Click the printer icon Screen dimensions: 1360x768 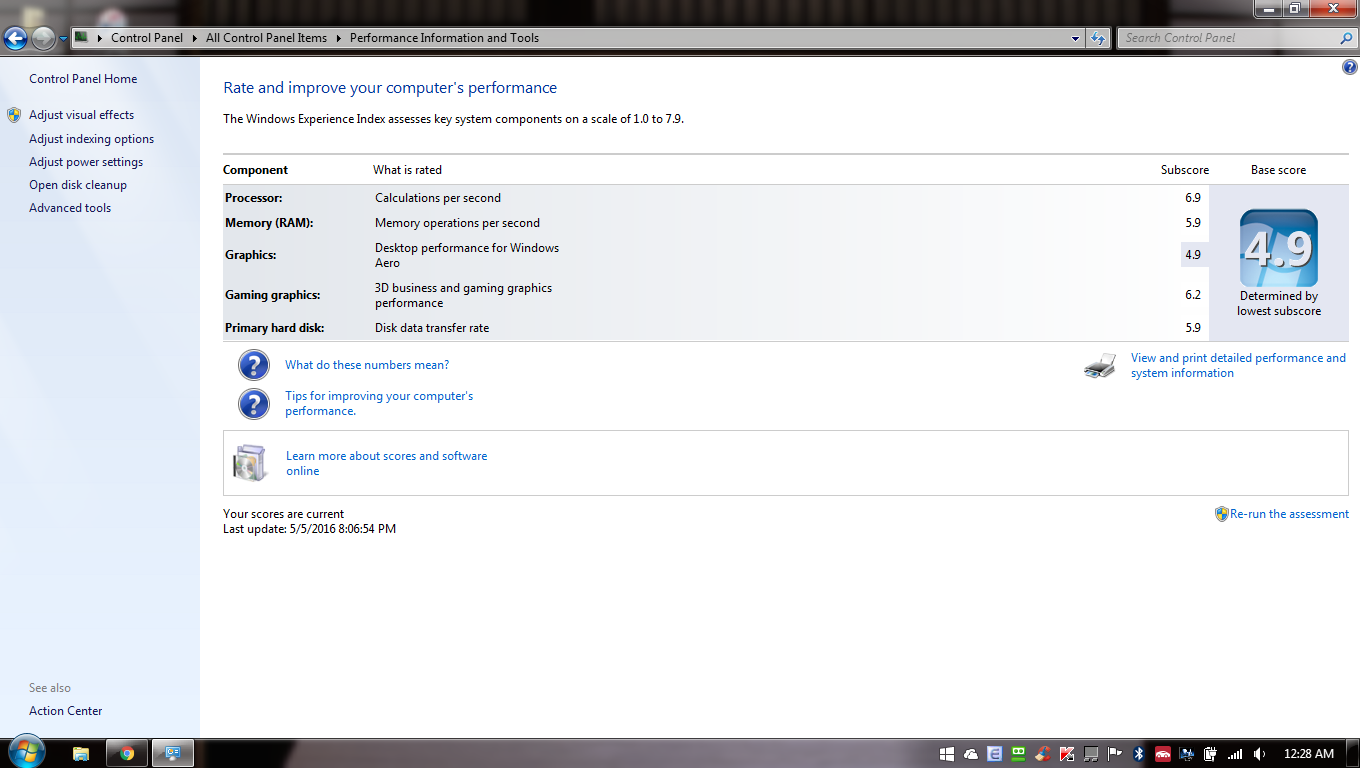pyautogui.click(x=1100, y=366)
